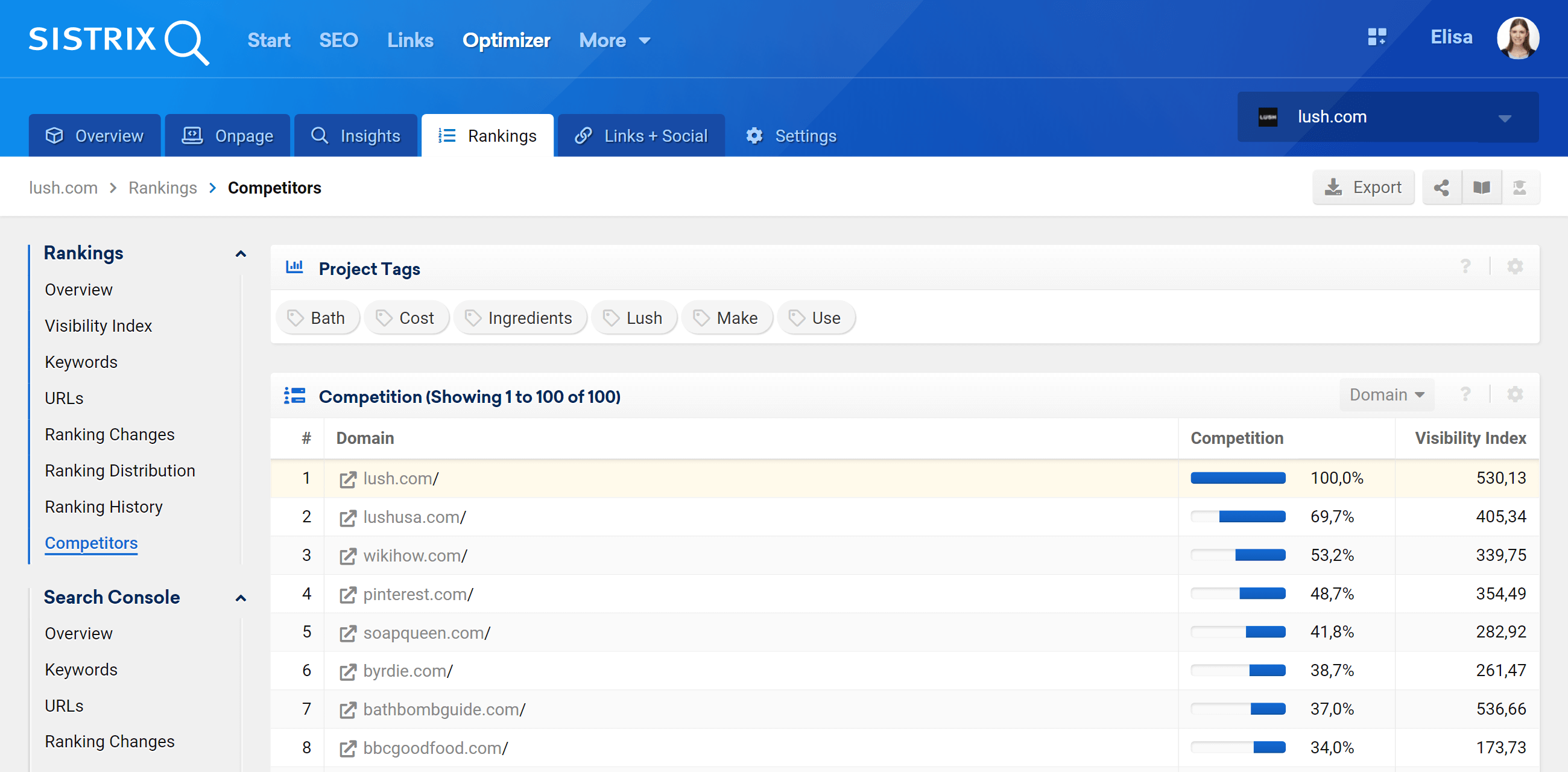Switch to the Rankings tab
This screenshot has height=772, width=1568.
pyautogui.click(x=487, y=136)
